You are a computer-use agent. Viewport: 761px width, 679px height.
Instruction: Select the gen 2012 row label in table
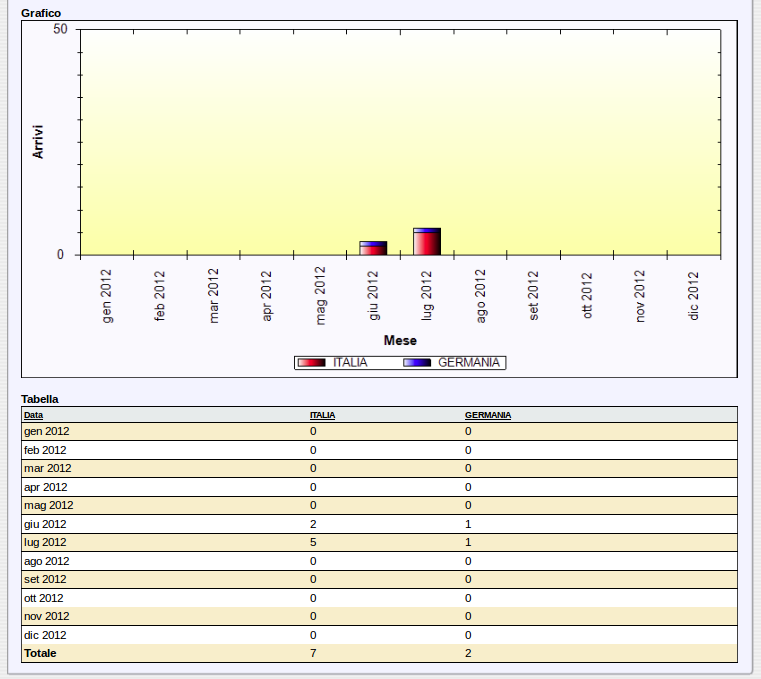pos(47,431)
